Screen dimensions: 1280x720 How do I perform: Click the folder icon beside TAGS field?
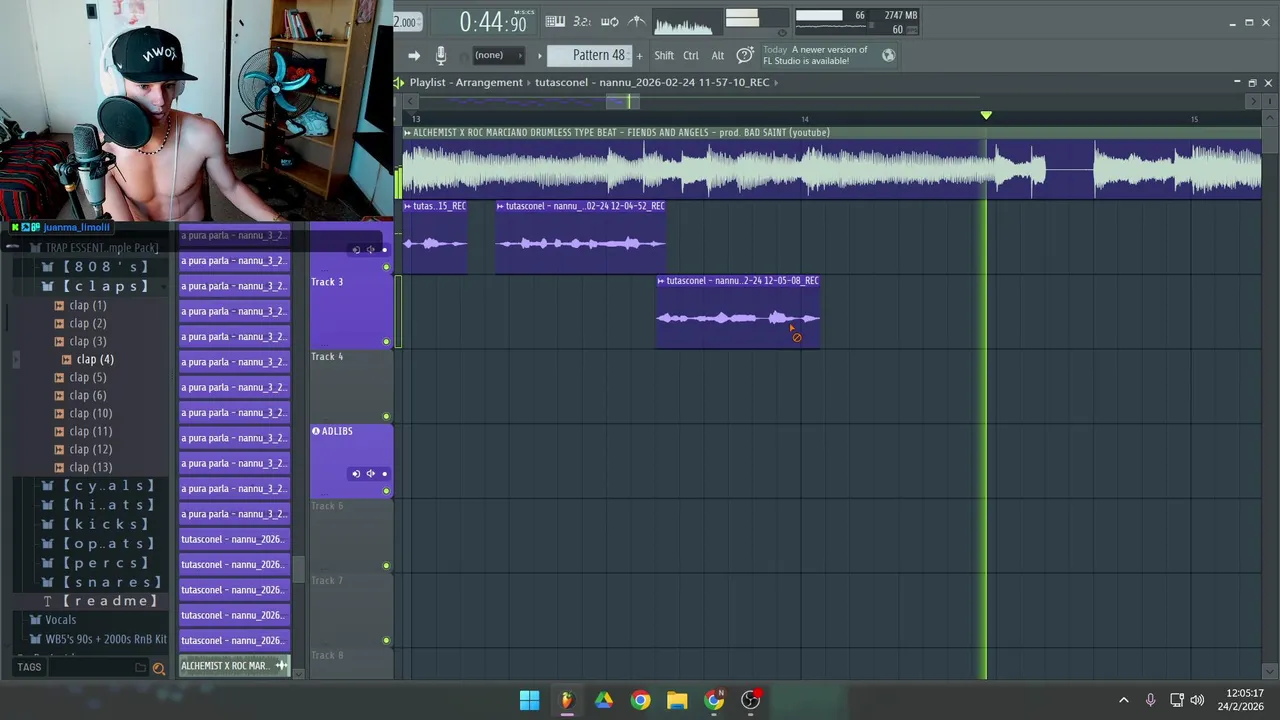[140, 668]
